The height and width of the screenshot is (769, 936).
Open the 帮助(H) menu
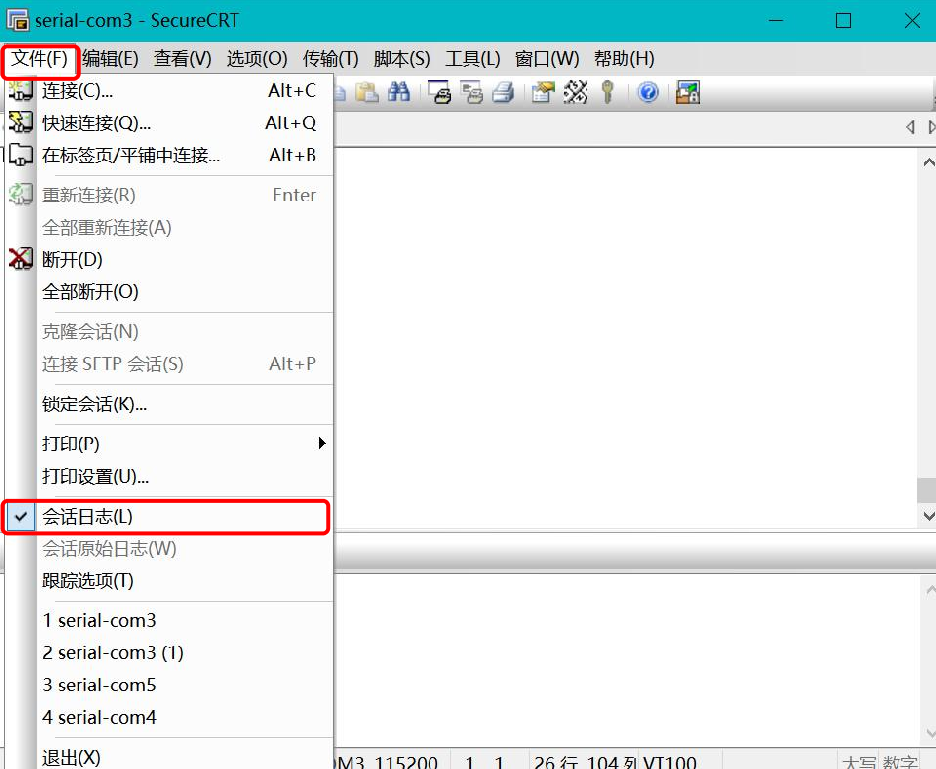[624, 59]
